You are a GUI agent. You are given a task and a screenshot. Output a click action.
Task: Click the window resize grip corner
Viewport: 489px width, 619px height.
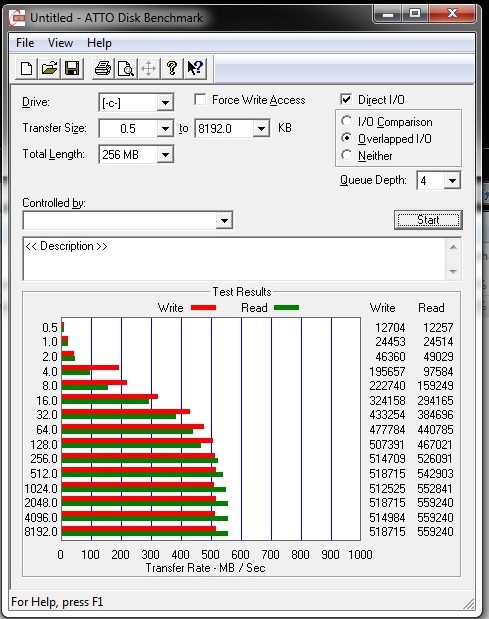click(x=468, y=603)
